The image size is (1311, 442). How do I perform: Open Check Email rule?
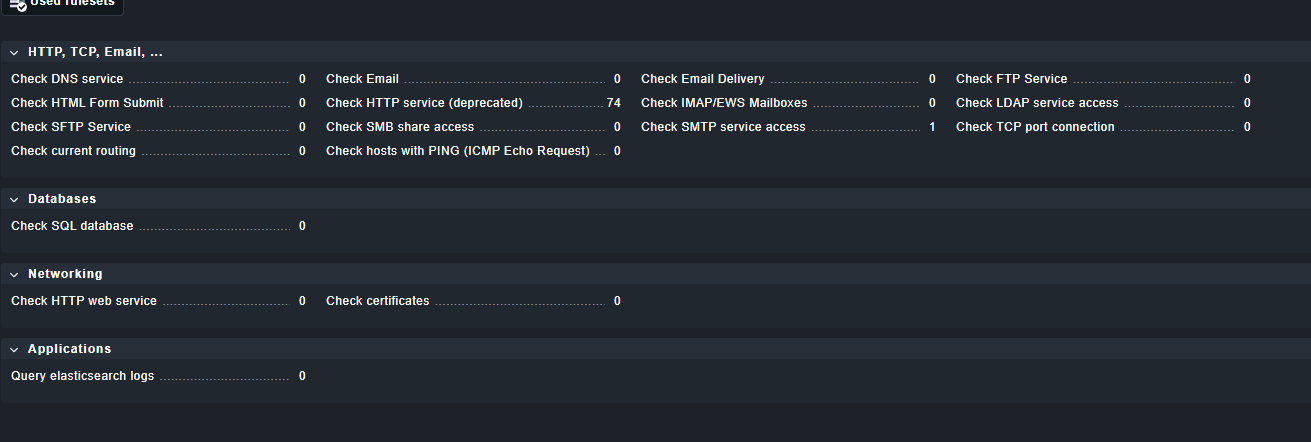point(362,79)
